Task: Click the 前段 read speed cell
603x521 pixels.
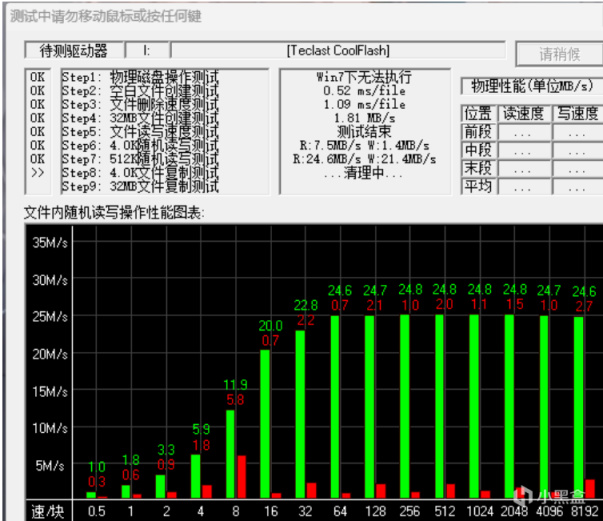Action: [x=524, y=132]
